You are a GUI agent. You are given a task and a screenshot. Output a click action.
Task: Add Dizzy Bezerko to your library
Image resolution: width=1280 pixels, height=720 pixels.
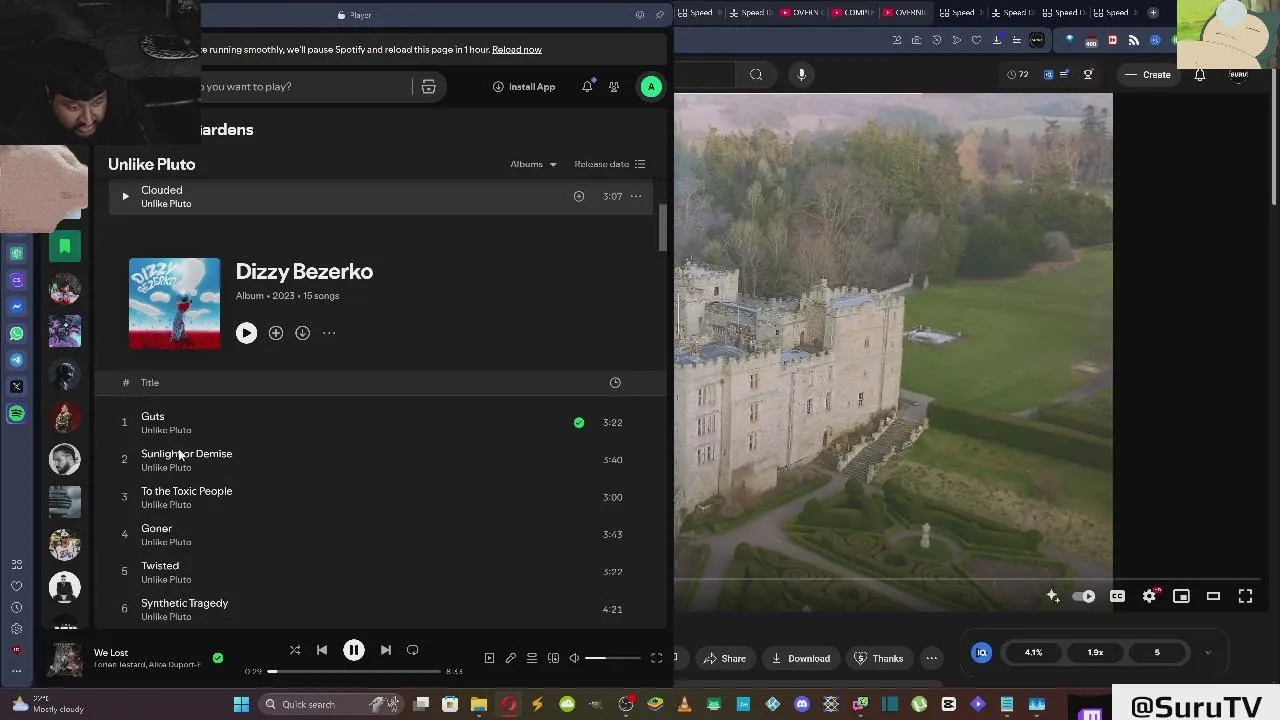276,333
